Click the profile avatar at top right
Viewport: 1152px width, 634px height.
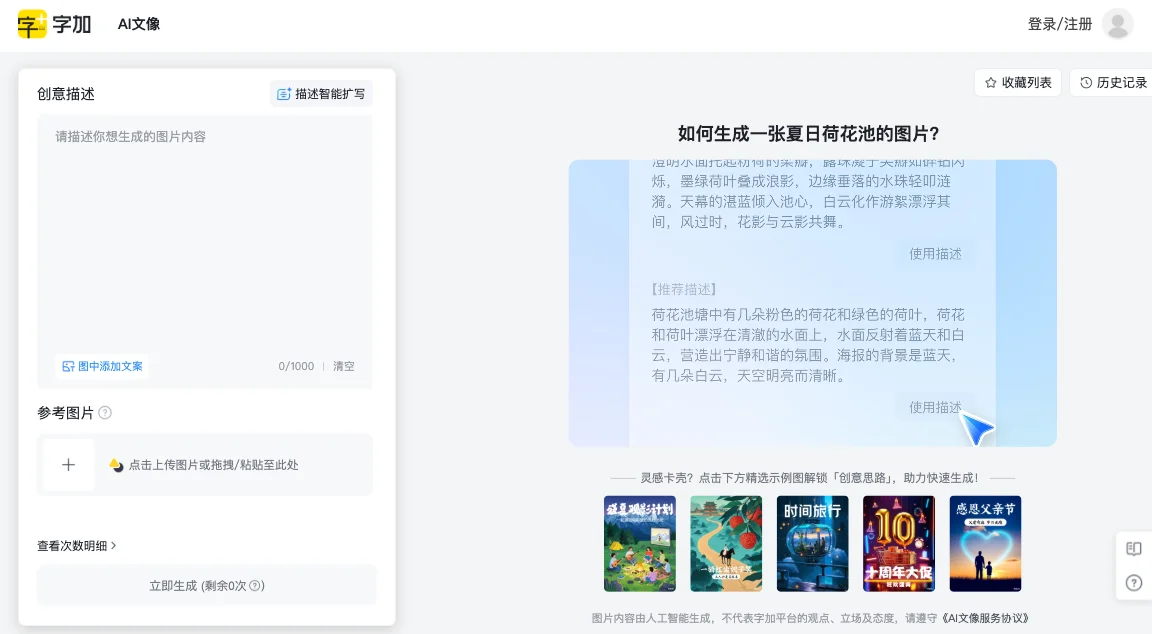[x=1117, y=23]
